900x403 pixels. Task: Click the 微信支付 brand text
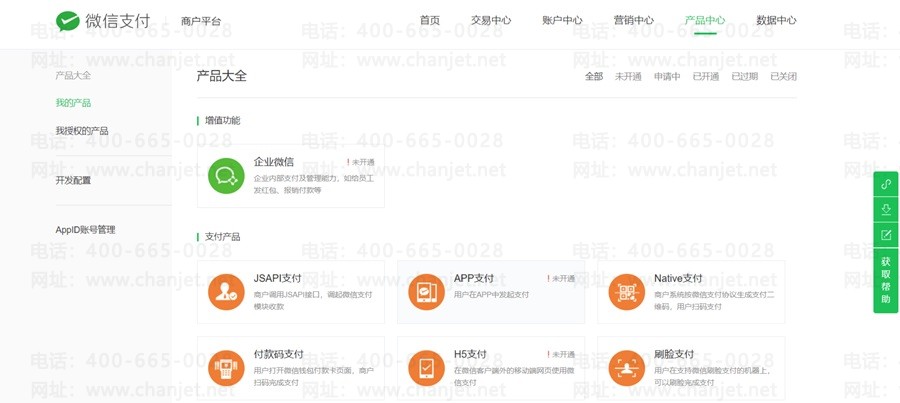click(118, 21)
